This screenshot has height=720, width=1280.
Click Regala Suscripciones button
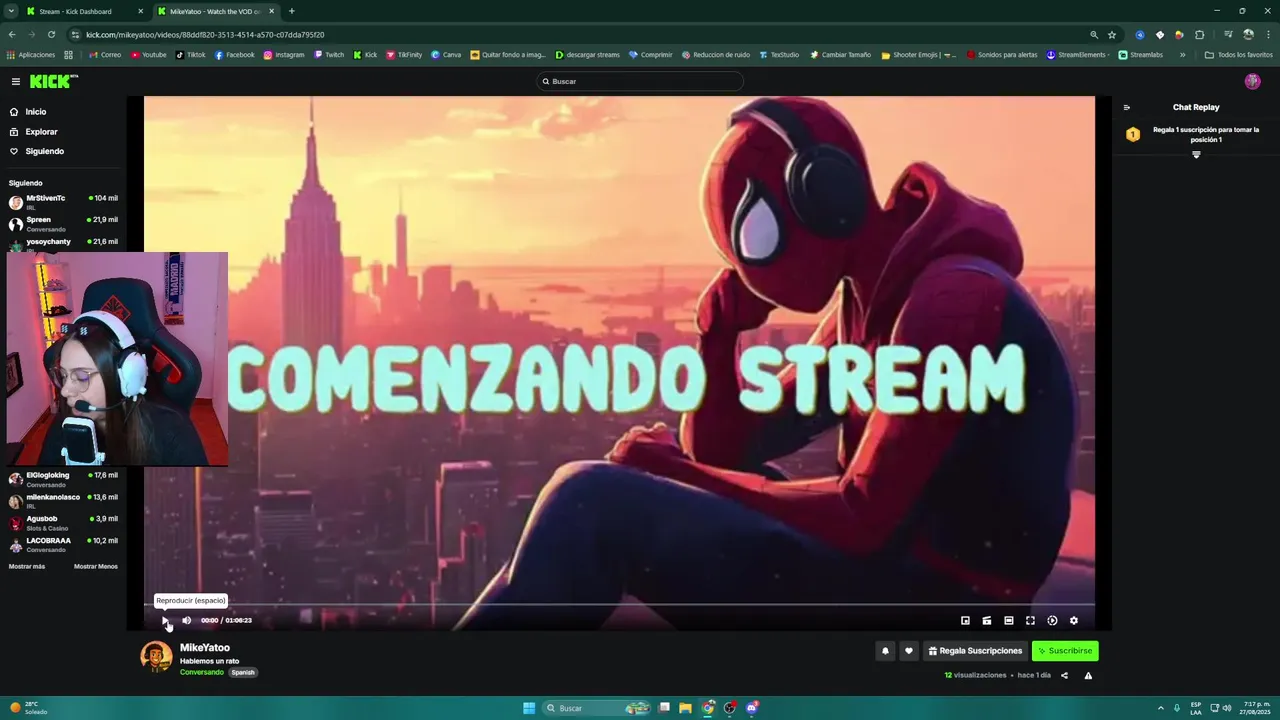click(975, 651)
